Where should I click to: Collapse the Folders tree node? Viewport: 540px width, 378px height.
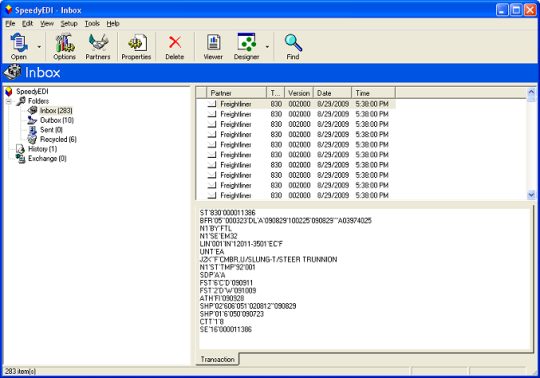[x=9, y=101]
